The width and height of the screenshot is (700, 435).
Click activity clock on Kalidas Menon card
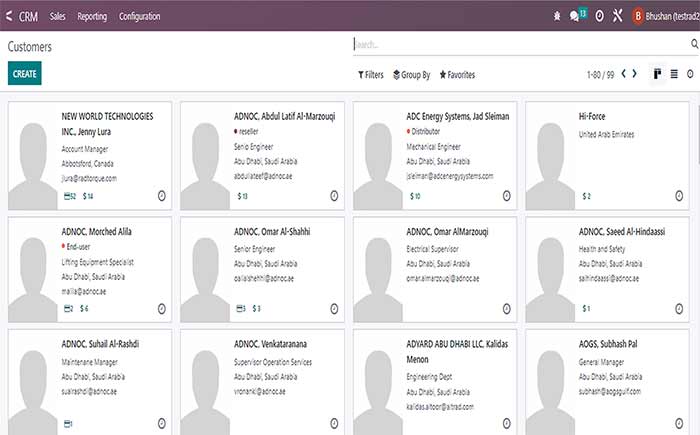click(x=507, y=423)
